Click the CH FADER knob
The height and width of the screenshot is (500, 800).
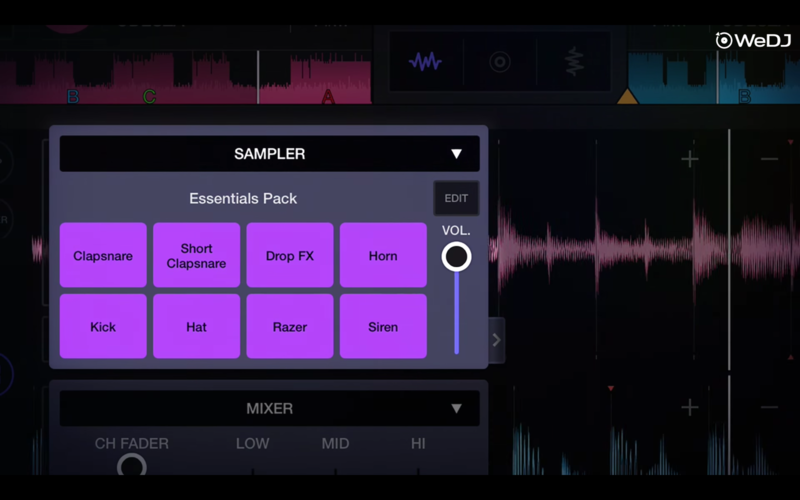131,466
